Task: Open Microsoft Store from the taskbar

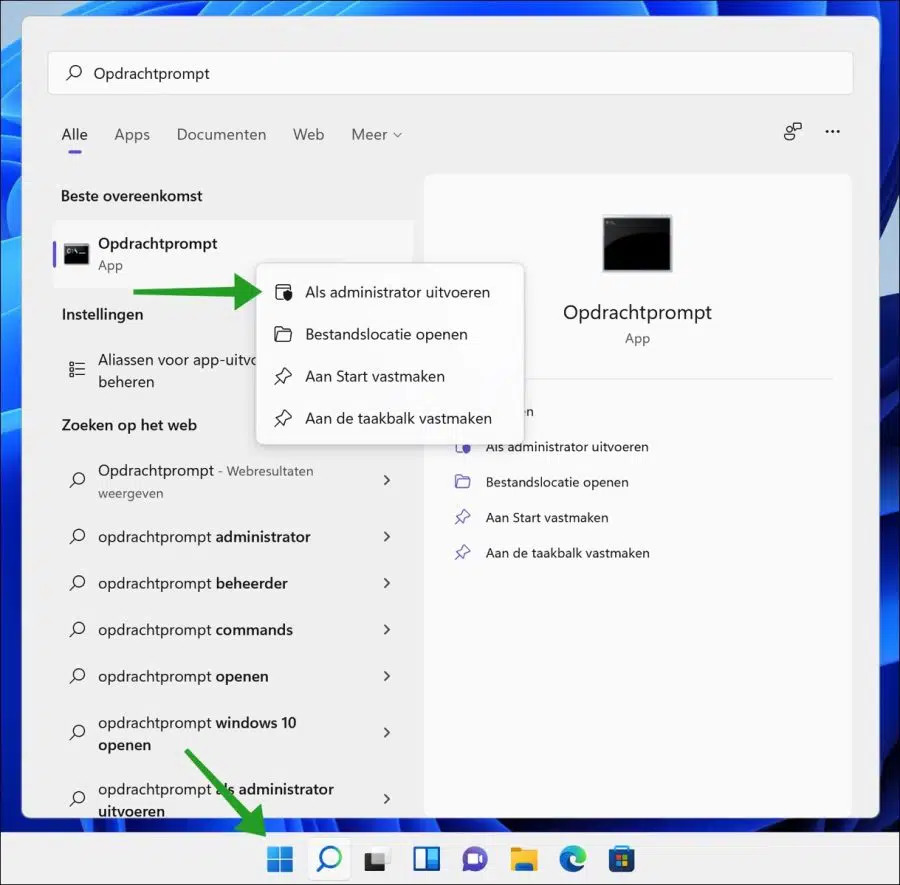Action: (622, 859)
